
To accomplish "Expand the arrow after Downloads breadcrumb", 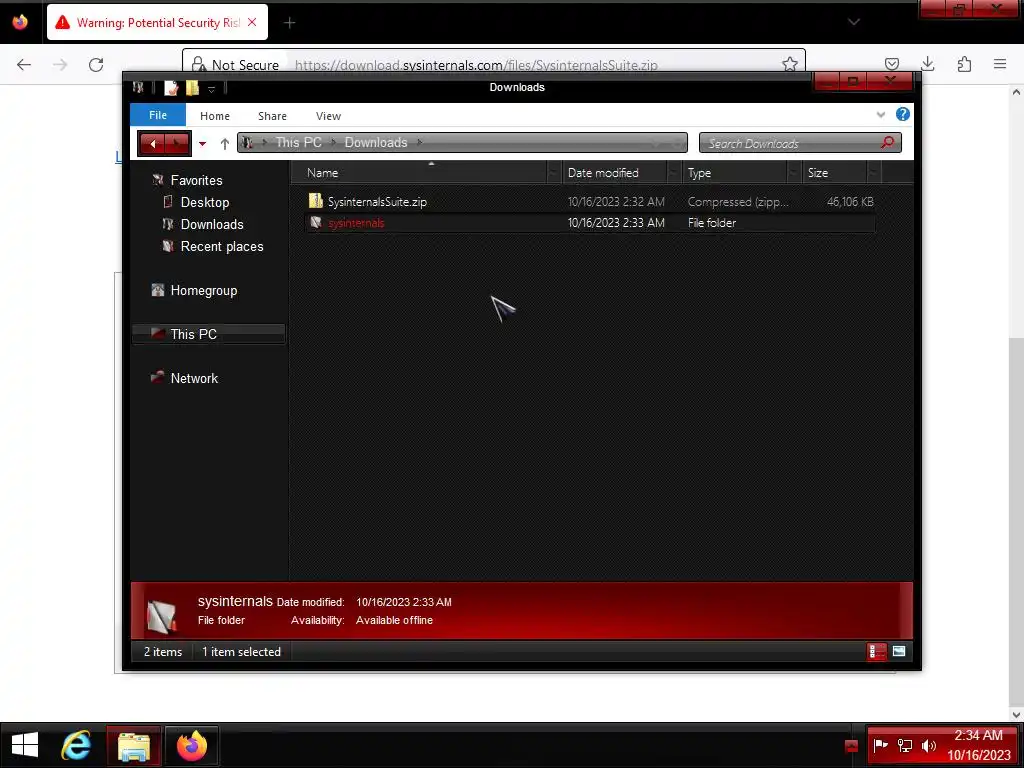I will pyautogui.click(x=420, y=142).
